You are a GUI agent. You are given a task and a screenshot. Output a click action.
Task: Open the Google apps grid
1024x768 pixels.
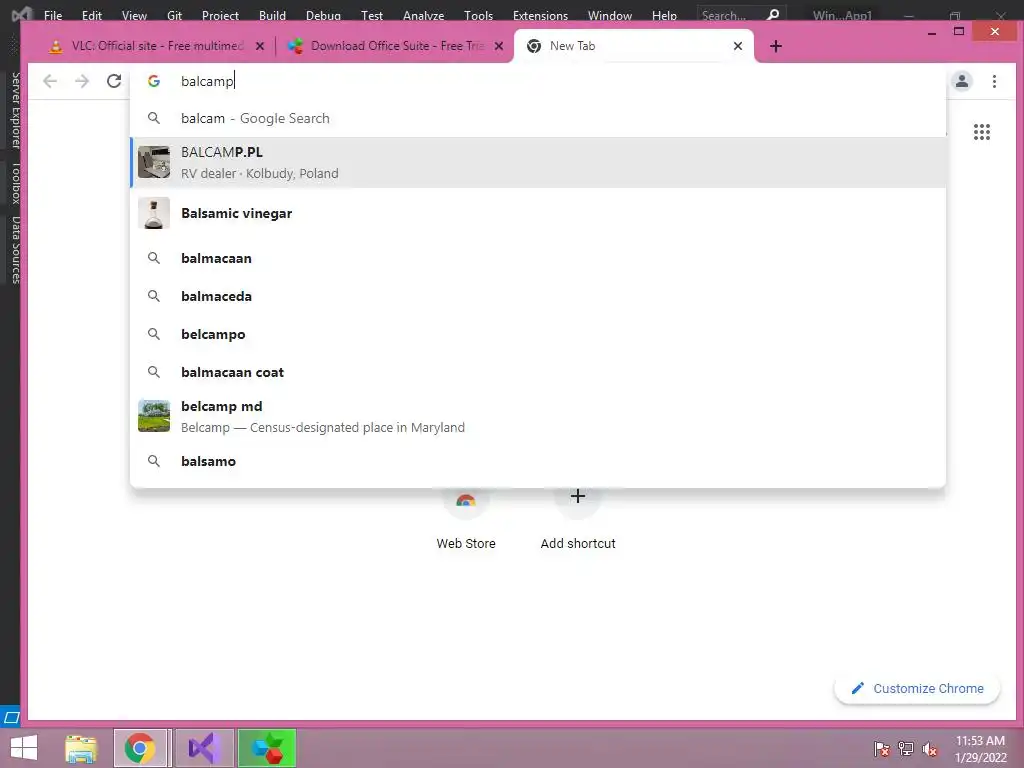(982, 132)
